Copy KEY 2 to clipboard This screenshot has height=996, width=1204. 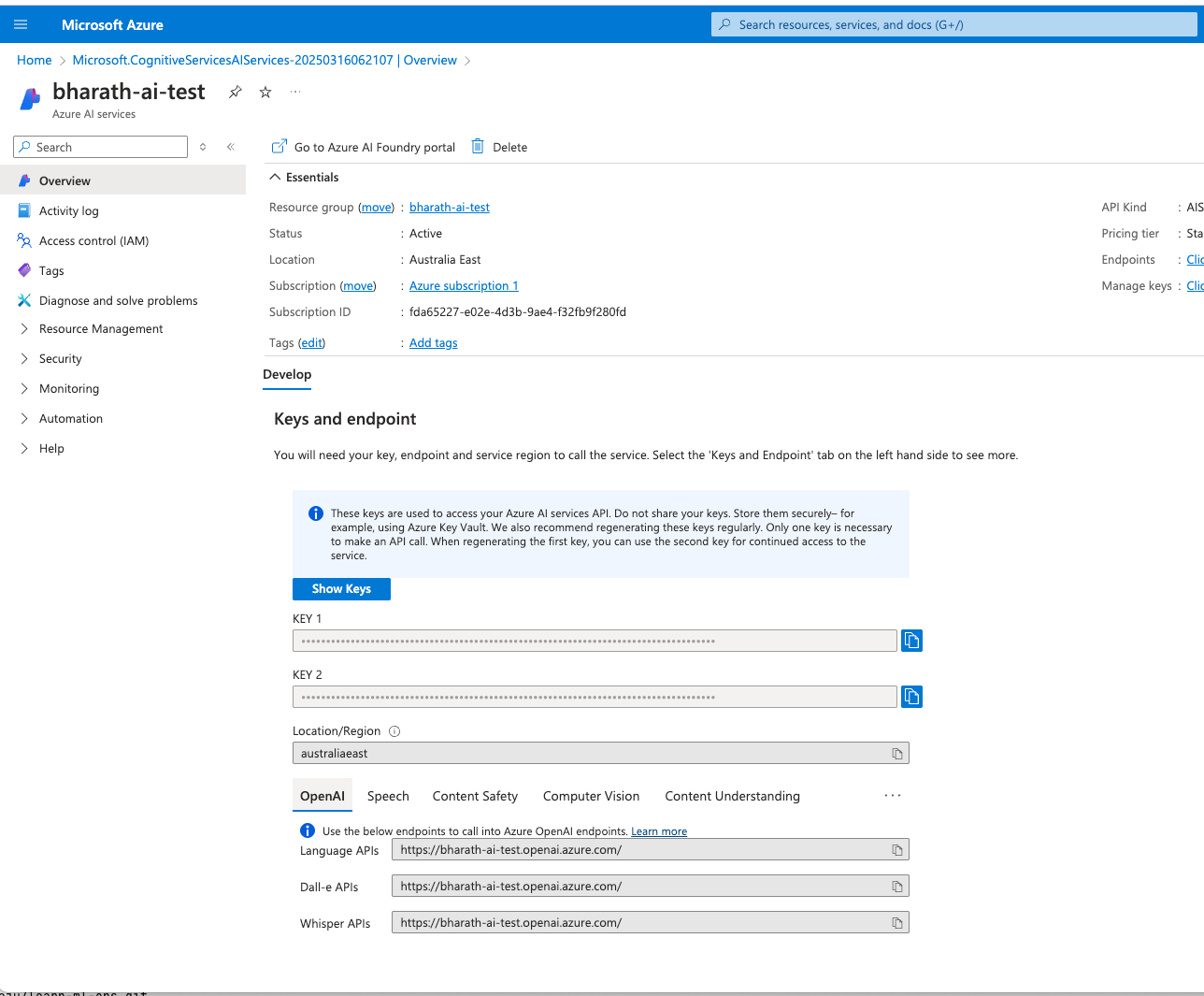tap(911, 697)
